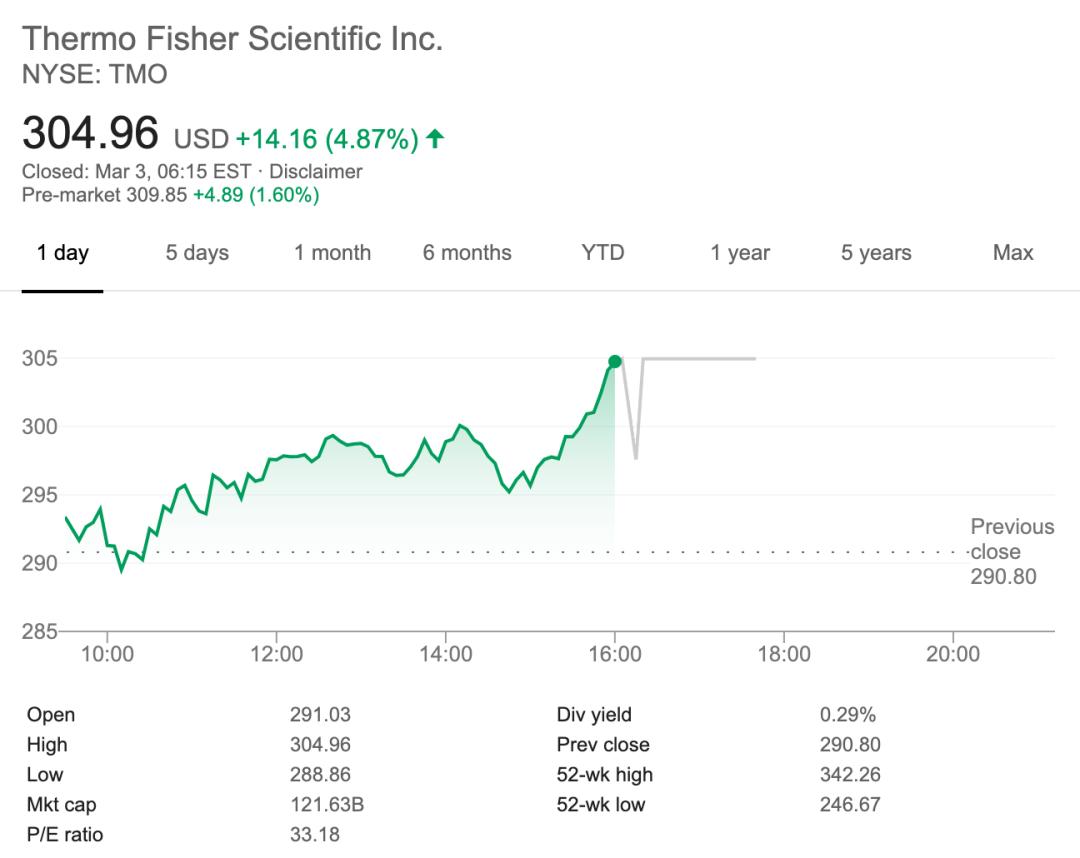
Task: Display the 5 years range
Action: coord(876,253)
